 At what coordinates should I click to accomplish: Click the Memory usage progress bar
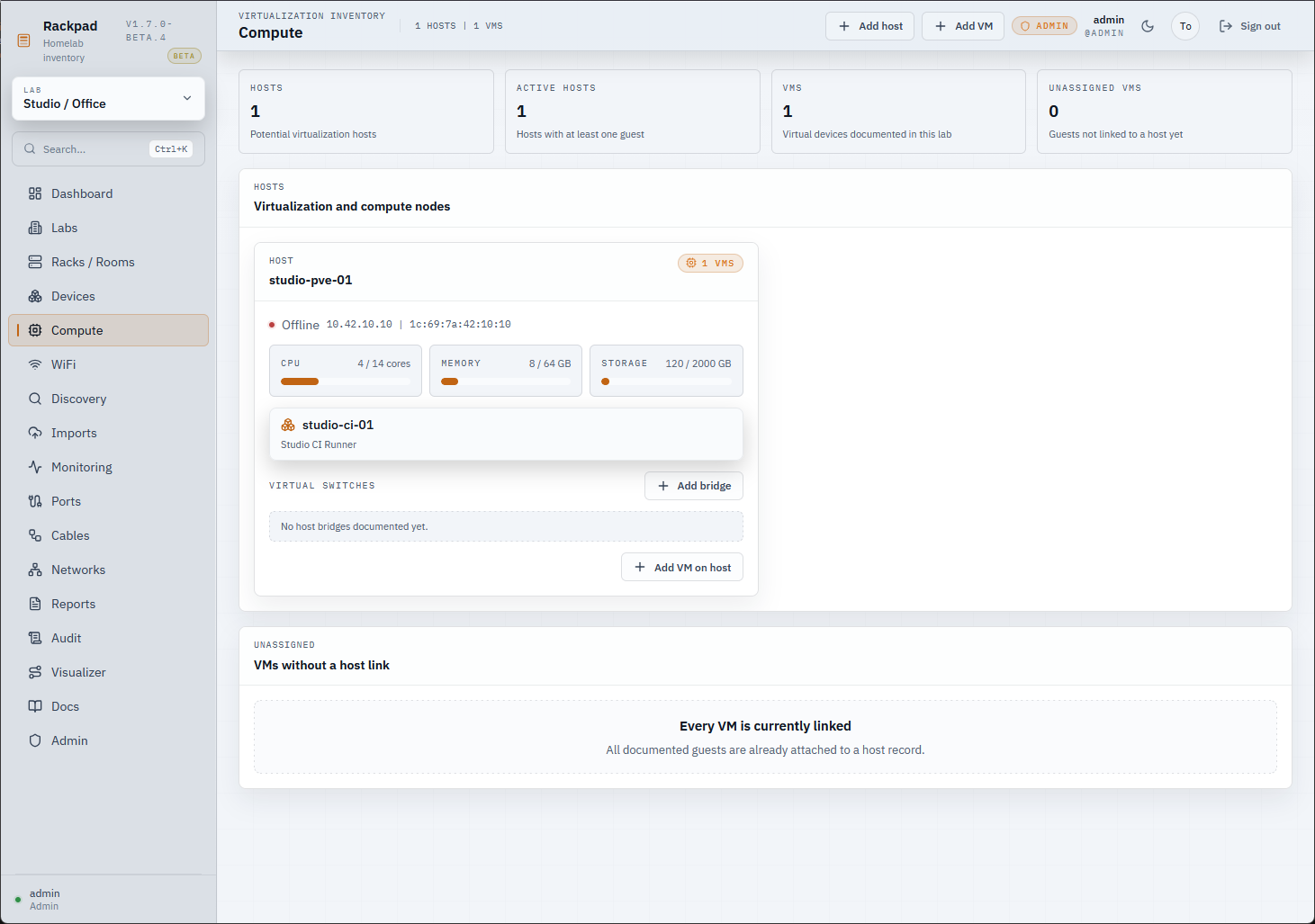click(x=506, y=381)
